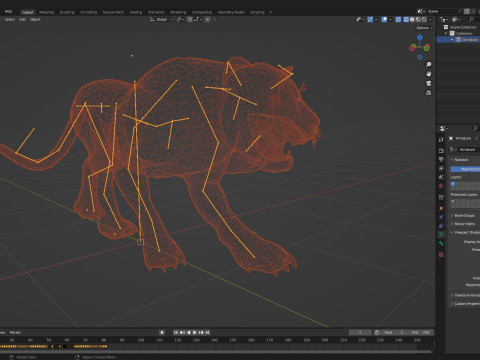Image resolution: width=480 pixels, height=360 pixels.
Task: Toggle first box under Protected Layers
Action: click(x=453, y=201)
